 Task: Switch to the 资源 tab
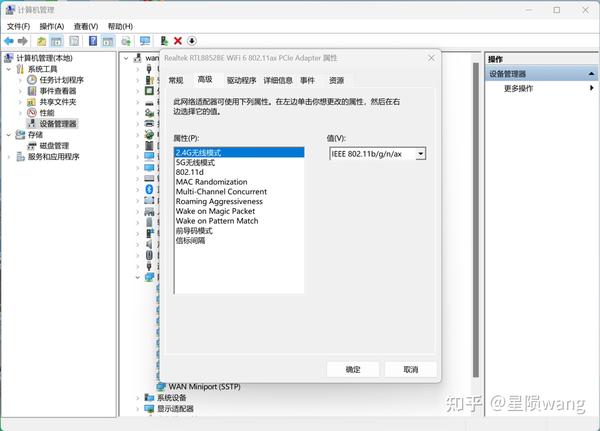point(336,80)
